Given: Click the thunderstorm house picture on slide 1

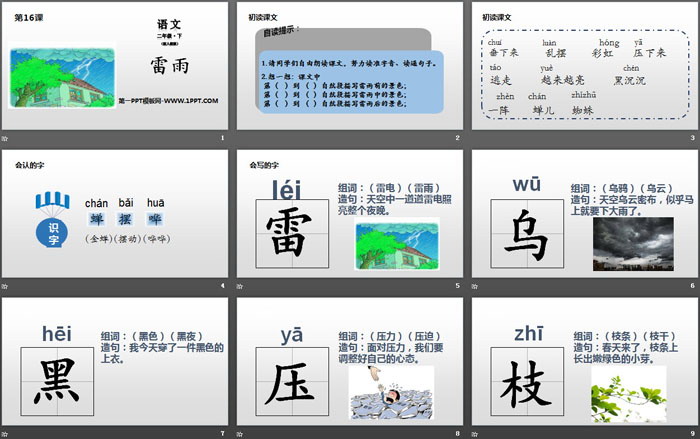Looking at the screenshot, I should (62, 78).
